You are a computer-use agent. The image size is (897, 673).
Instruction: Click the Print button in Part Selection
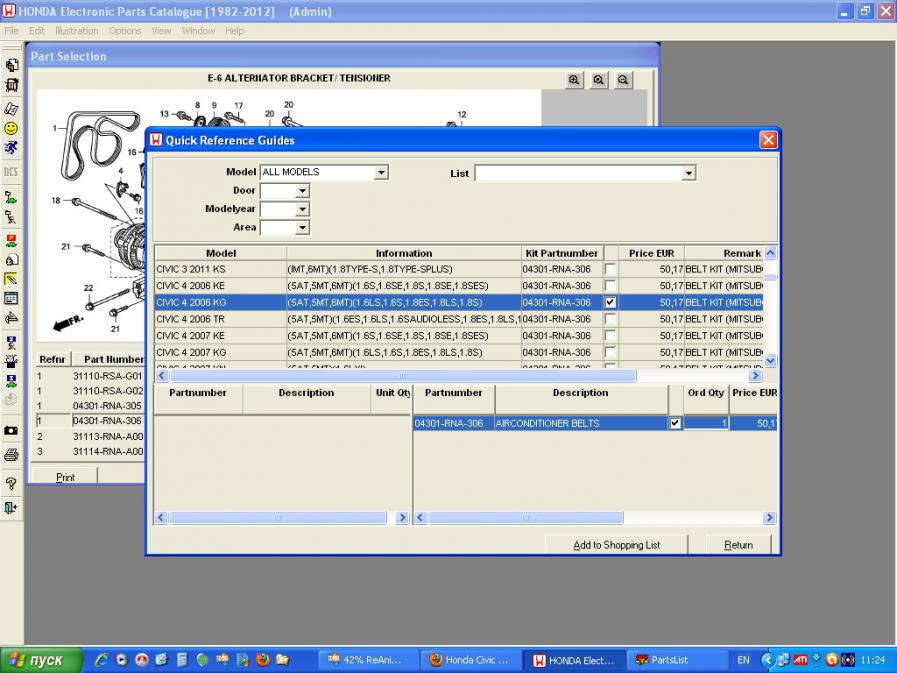tap(65, 477)
